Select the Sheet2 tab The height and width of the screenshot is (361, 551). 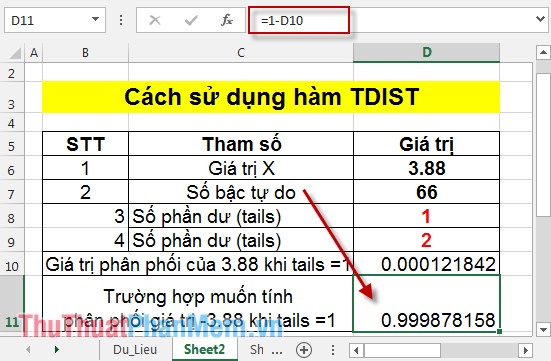tap(204, 350)
